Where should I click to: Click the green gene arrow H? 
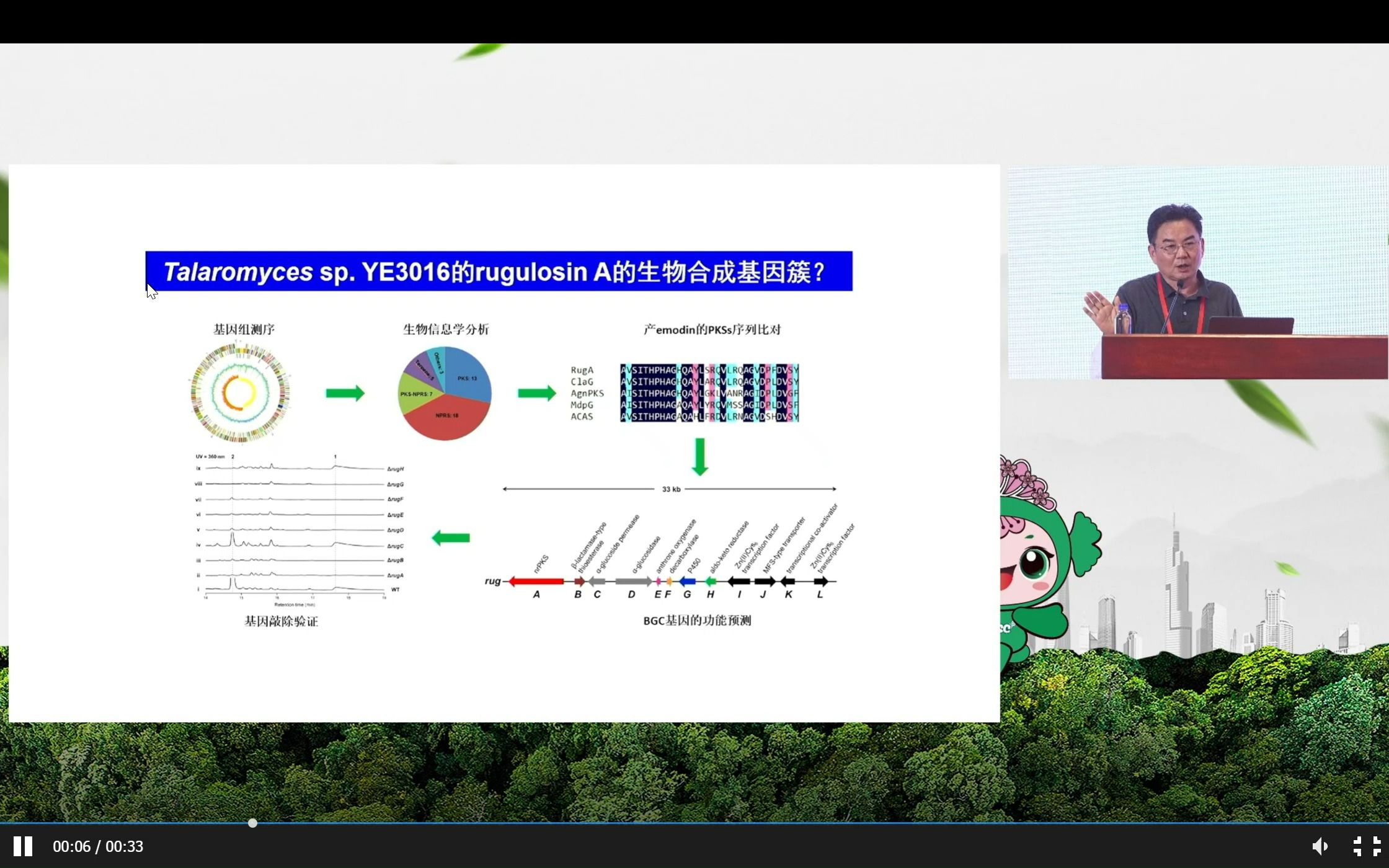click(711, 582)
